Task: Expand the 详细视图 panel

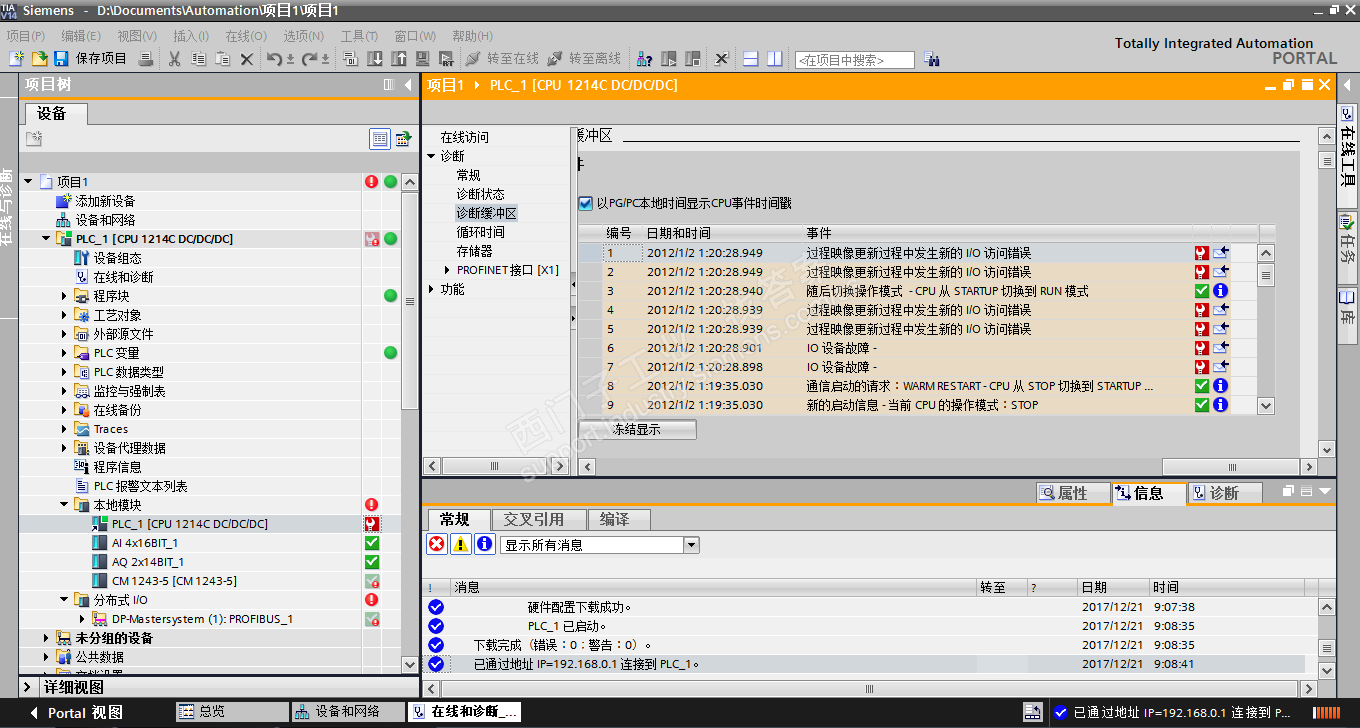Action: 28,688
